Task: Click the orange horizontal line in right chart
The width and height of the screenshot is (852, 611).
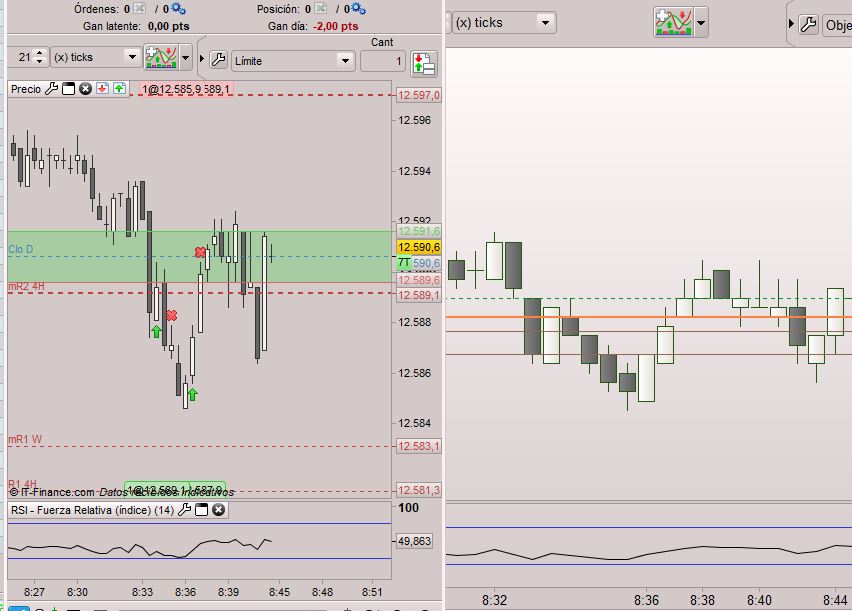Action: (x=649, y=317)
